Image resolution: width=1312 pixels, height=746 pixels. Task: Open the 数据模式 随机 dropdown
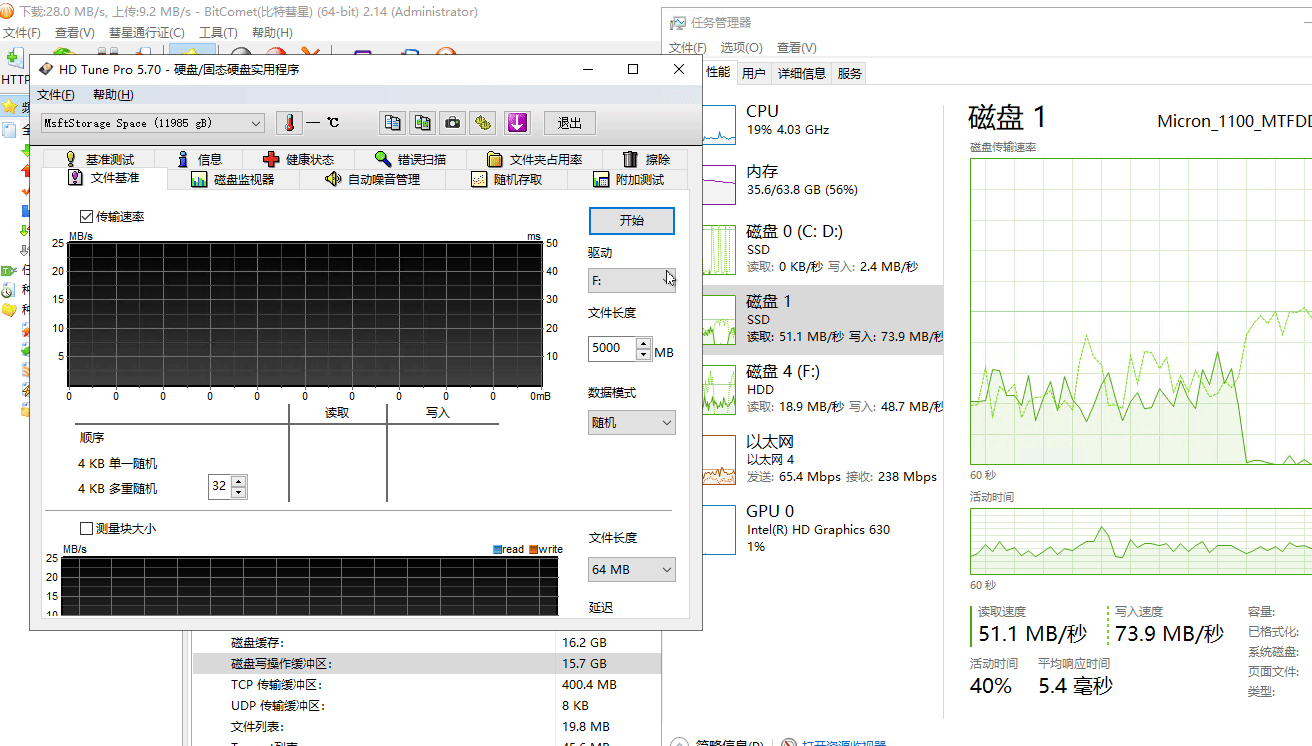pos(632,423)
